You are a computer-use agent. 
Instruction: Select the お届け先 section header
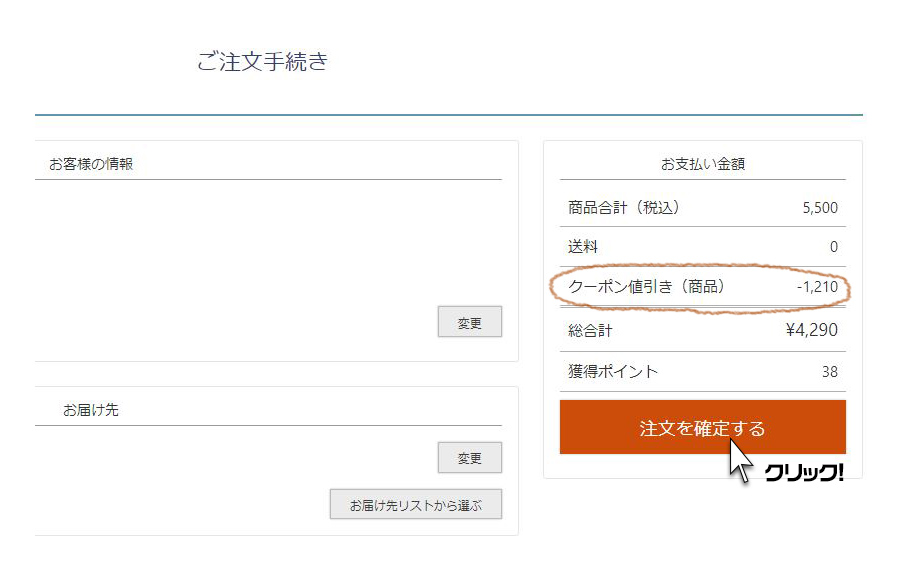(91, 409)
